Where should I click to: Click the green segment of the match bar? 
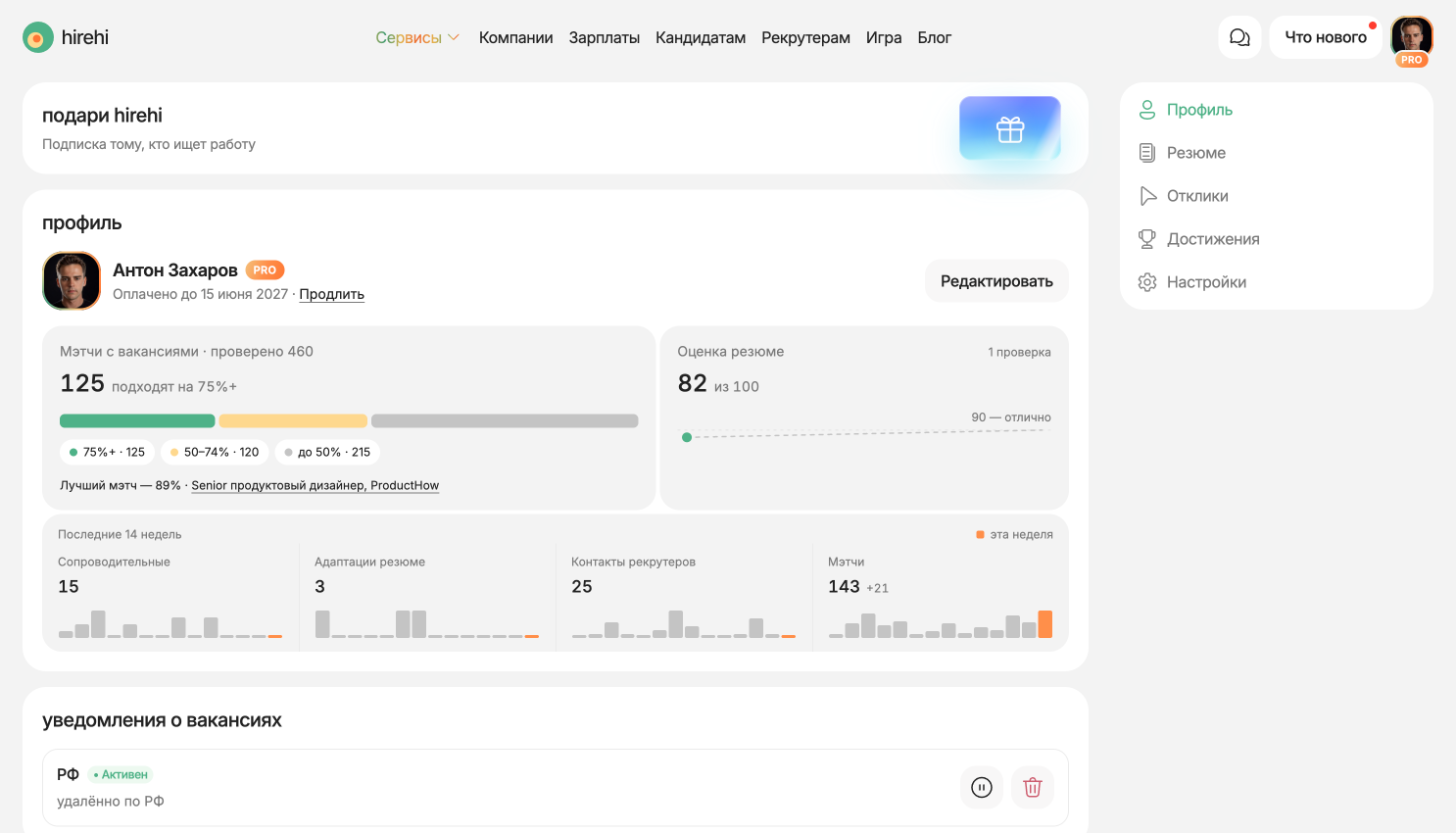pyautogui.click(x=137, y=421)
